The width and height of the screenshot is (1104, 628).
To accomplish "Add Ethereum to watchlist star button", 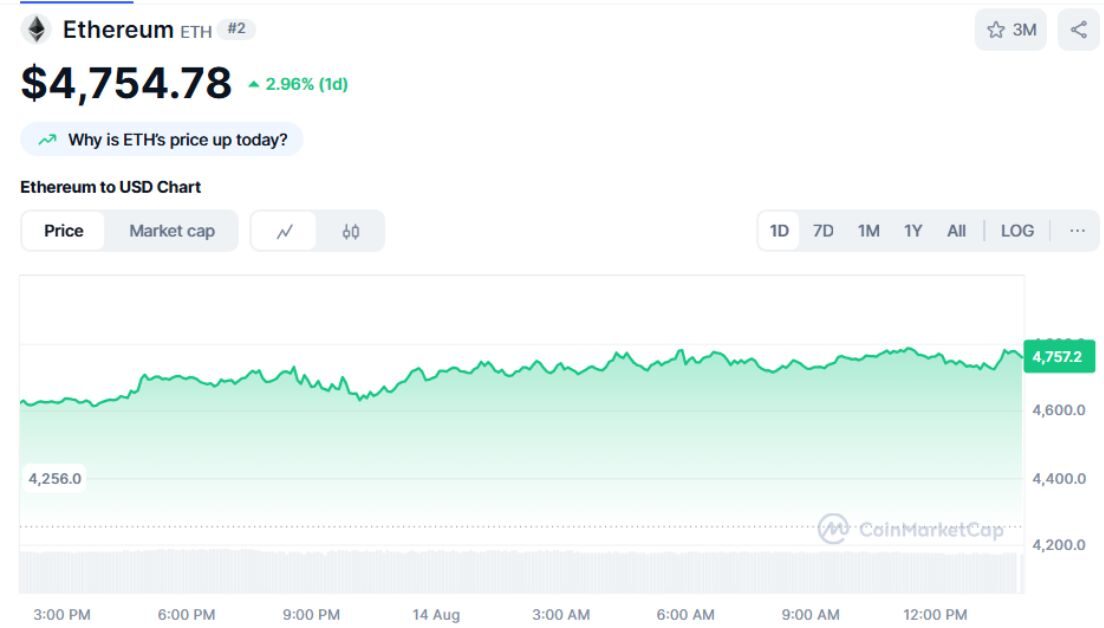I will click(x=1010, y=30).
